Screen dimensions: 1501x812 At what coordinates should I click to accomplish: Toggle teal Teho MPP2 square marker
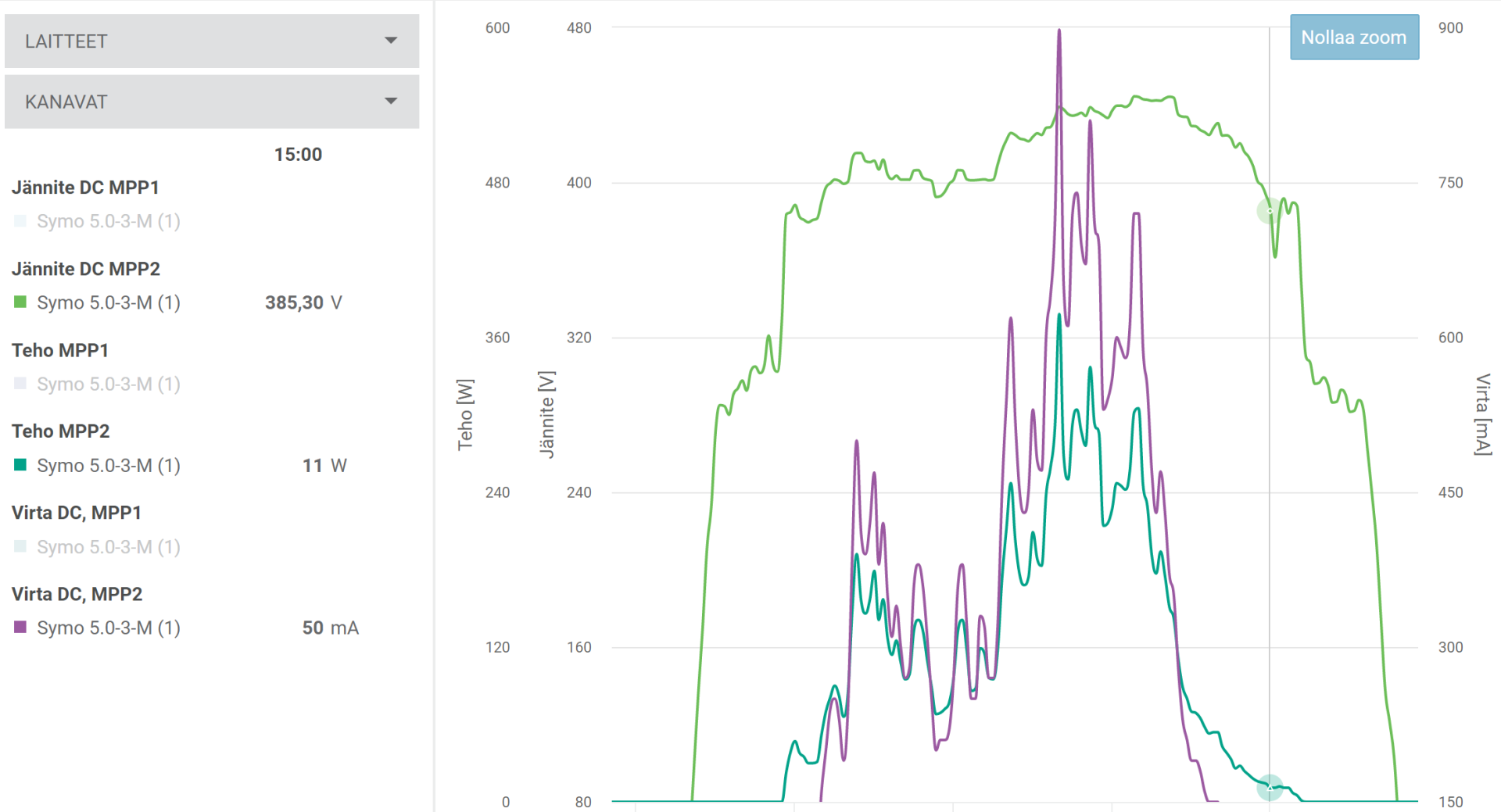[x=20, y=465]
